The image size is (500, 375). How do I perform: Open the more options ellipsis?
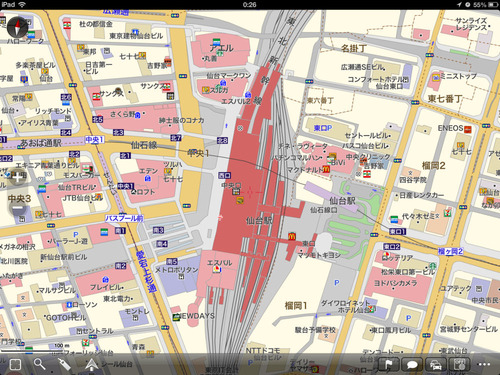click(484, 364)
